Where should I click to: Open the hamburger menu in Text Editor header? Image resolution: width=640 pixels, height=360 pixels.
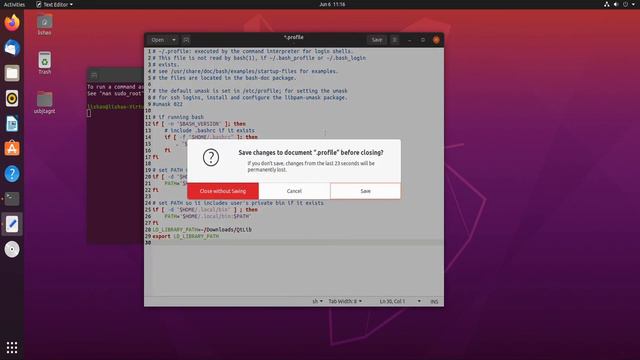coord(395,40)
